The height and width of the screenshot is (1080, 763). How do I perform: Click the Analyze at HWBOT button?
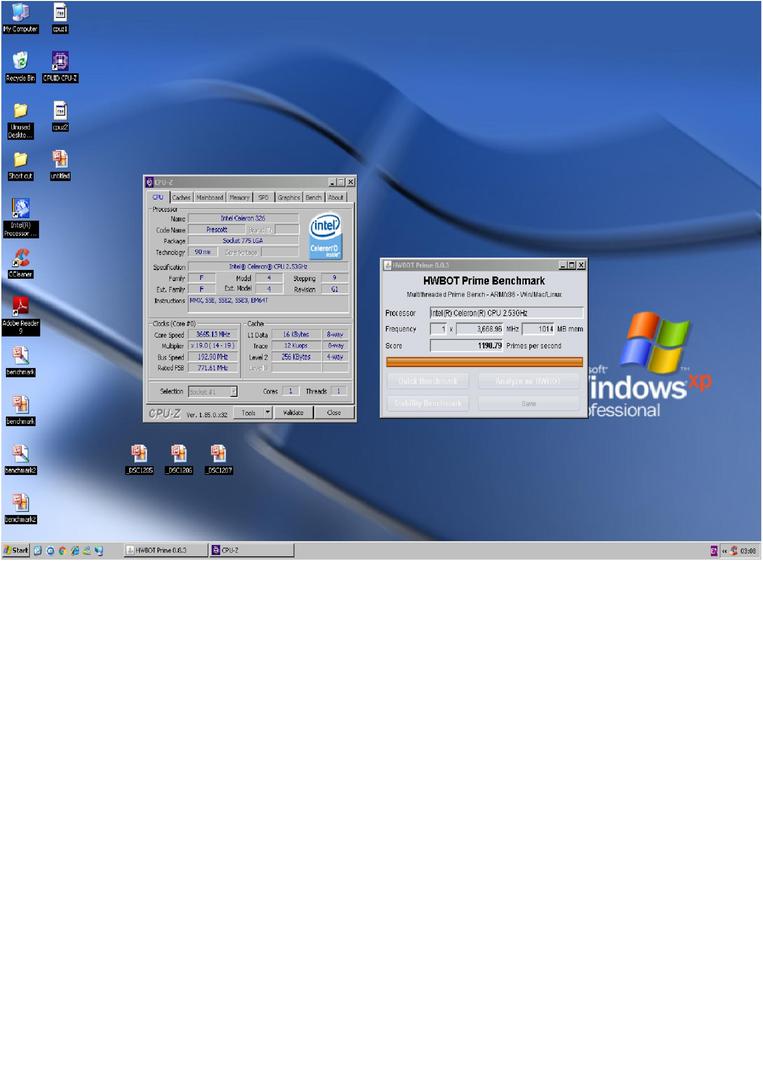(529, 381)
